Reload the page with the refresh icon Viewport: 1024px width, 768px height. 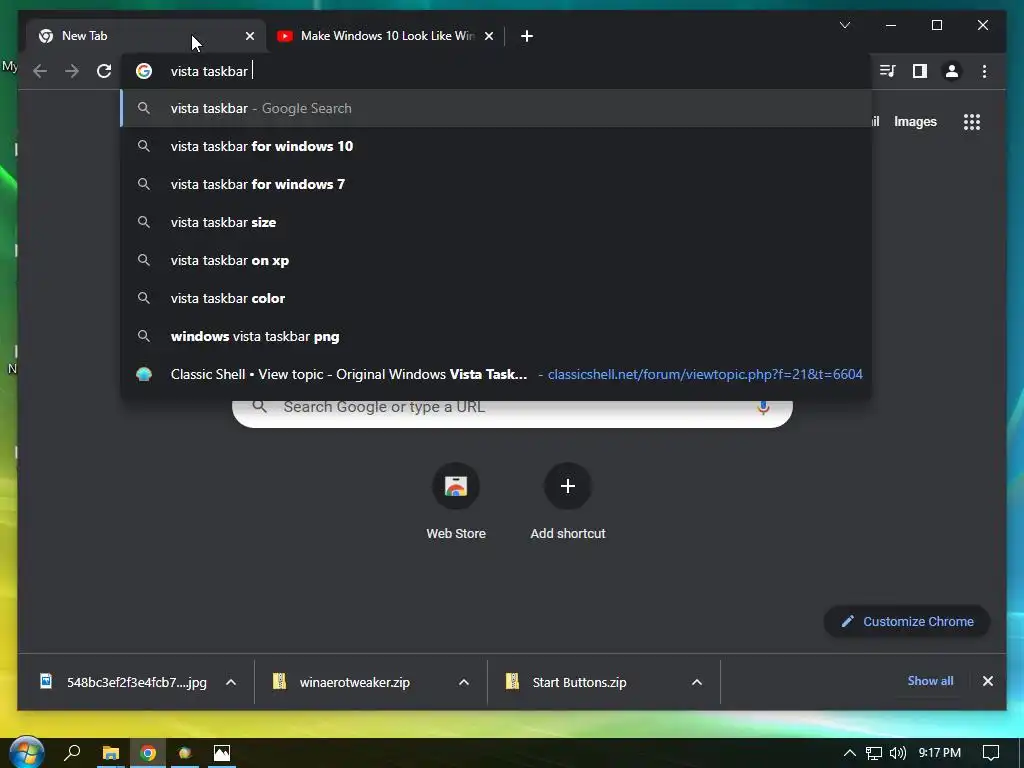104,71
